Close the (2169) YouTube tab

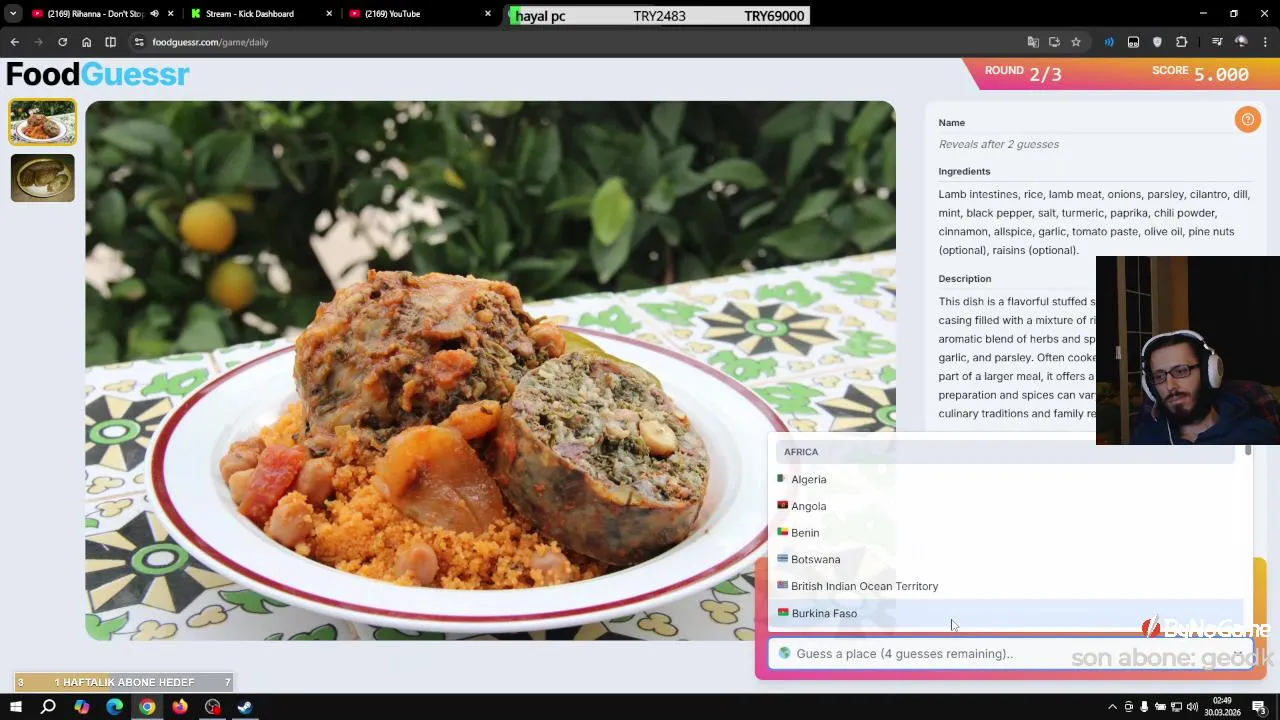pyautogui.click(x=488, y=14)
